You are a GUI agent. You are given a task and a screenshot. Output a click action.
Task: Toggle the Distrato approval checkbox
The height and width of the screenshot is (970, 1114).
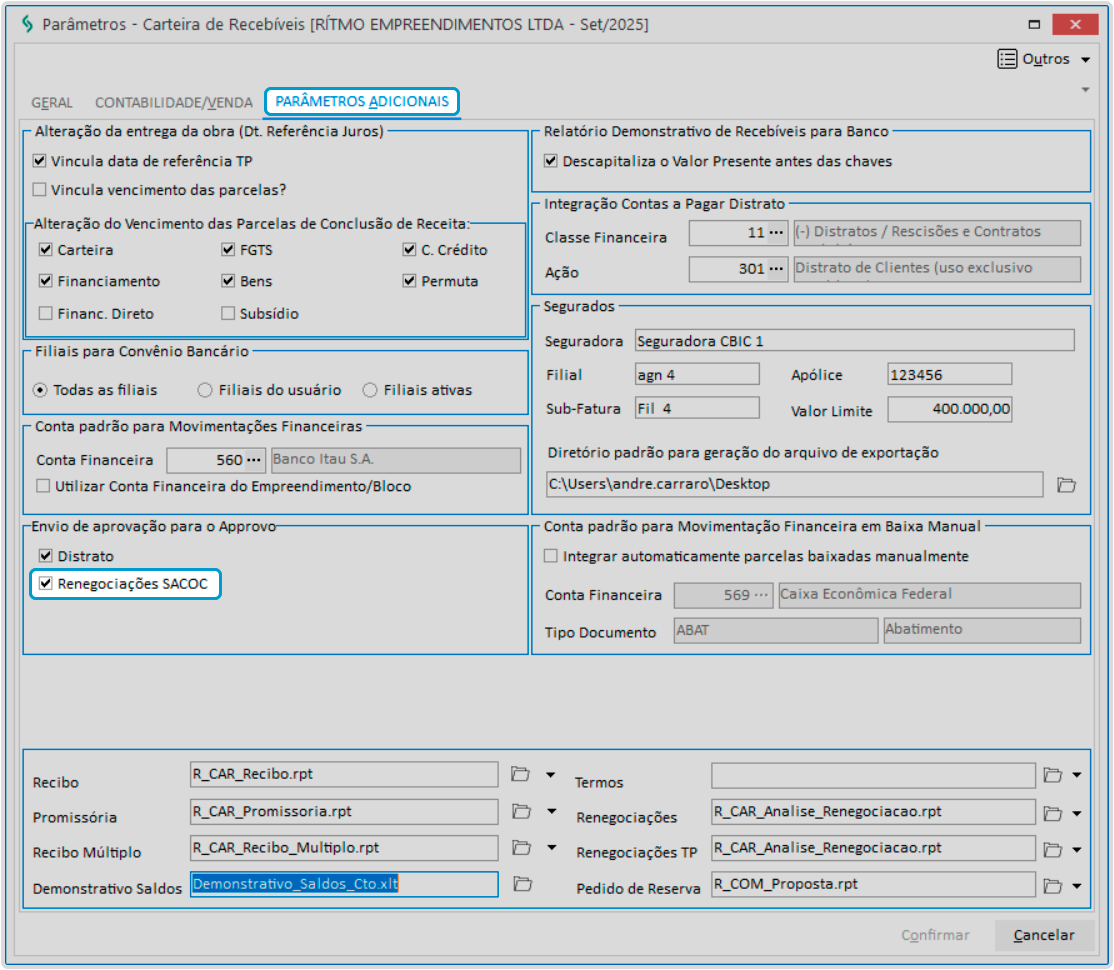[x=45, y=556]
